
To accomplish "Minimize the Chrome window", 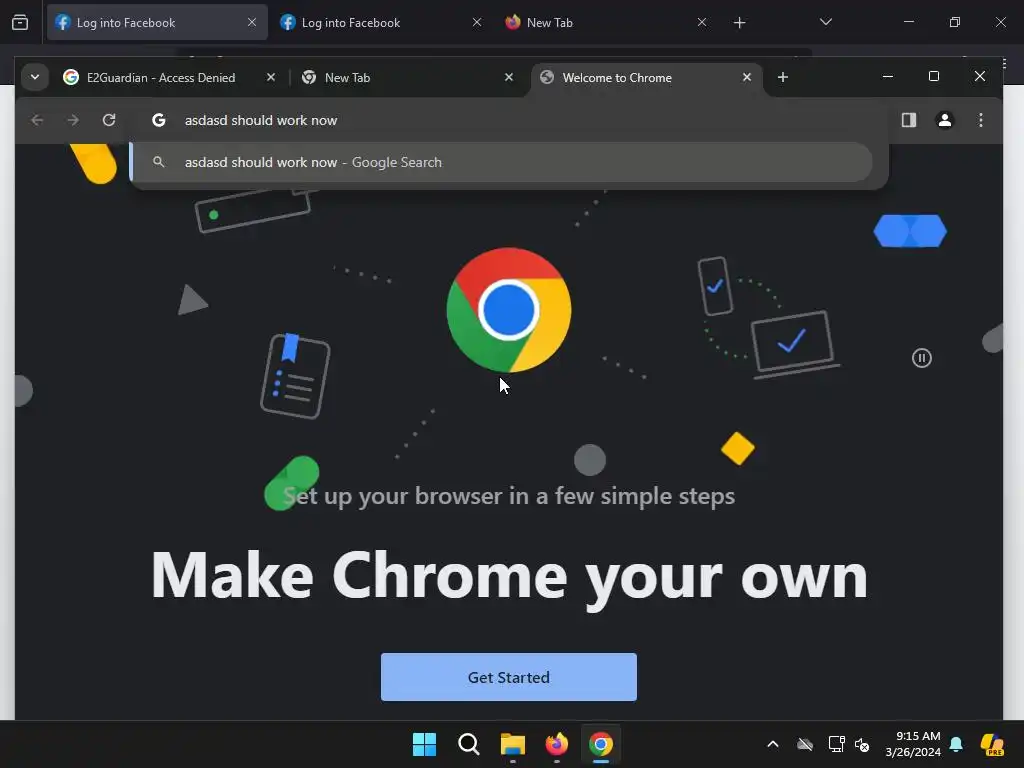I will coord(888,76).
